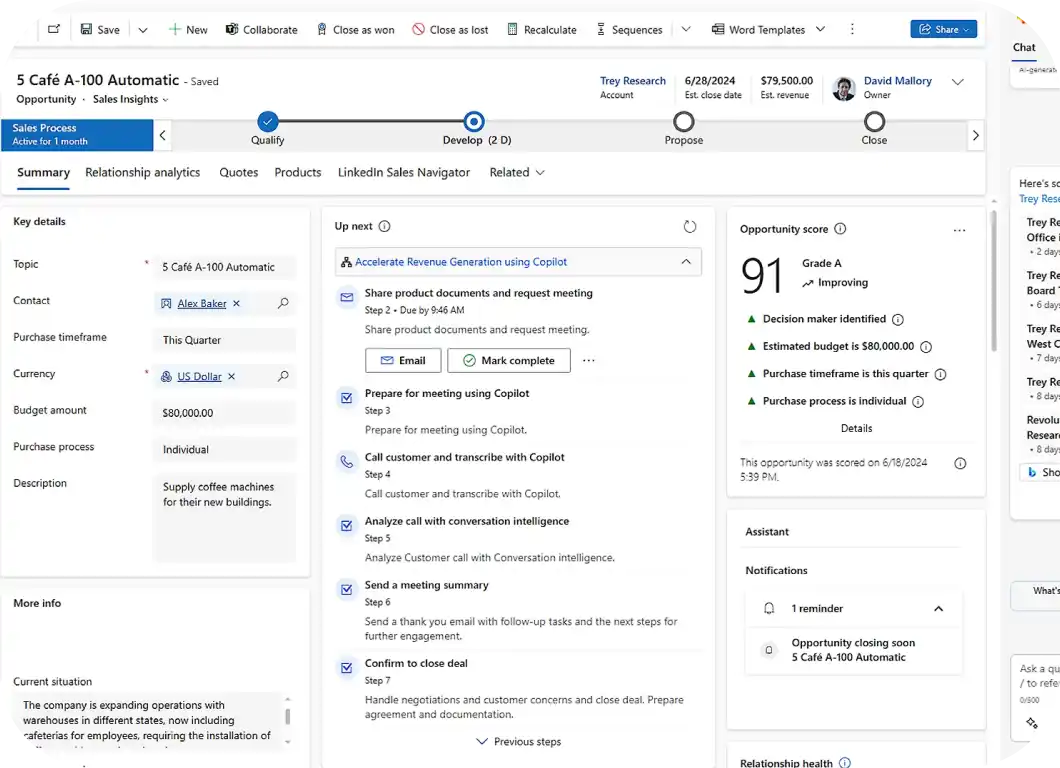Switch to the Relationship analytics tab
Screen dimensions: 1060x768
pyautogui.click(x=142, y=172)
